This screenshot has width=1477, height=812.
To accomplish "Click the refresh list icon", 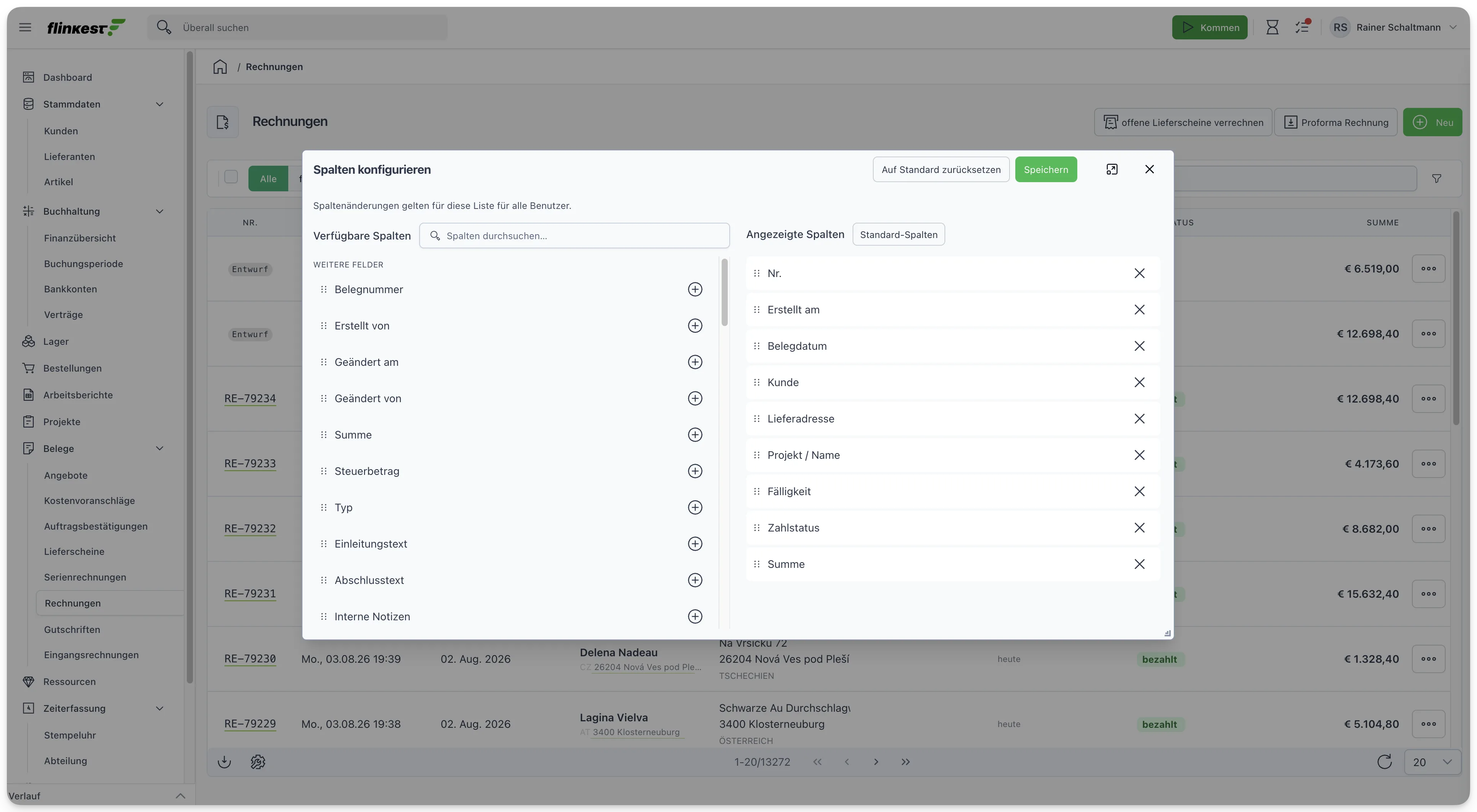I will (1384, 761).
